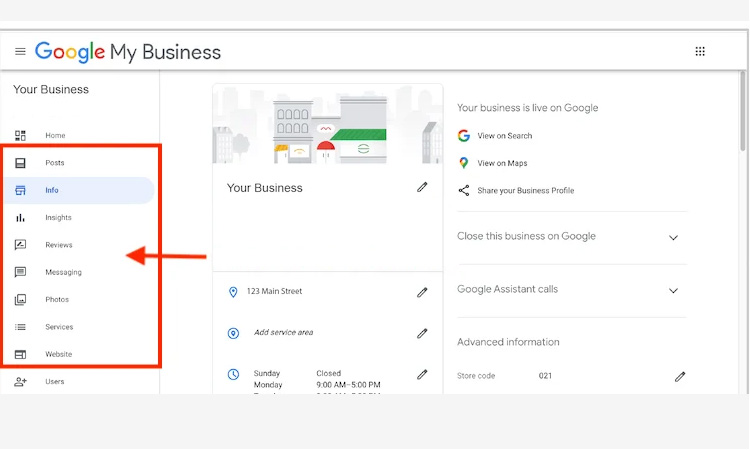Click Your business is live on Google
The width and height of the screenshot is (750, 450).
tap(528, 108)
